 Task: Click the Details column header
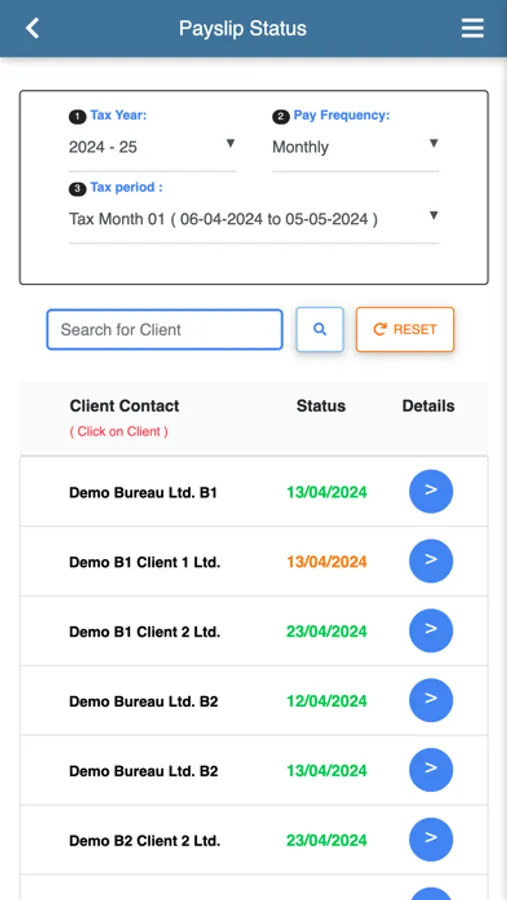click(x=428, y=406)
